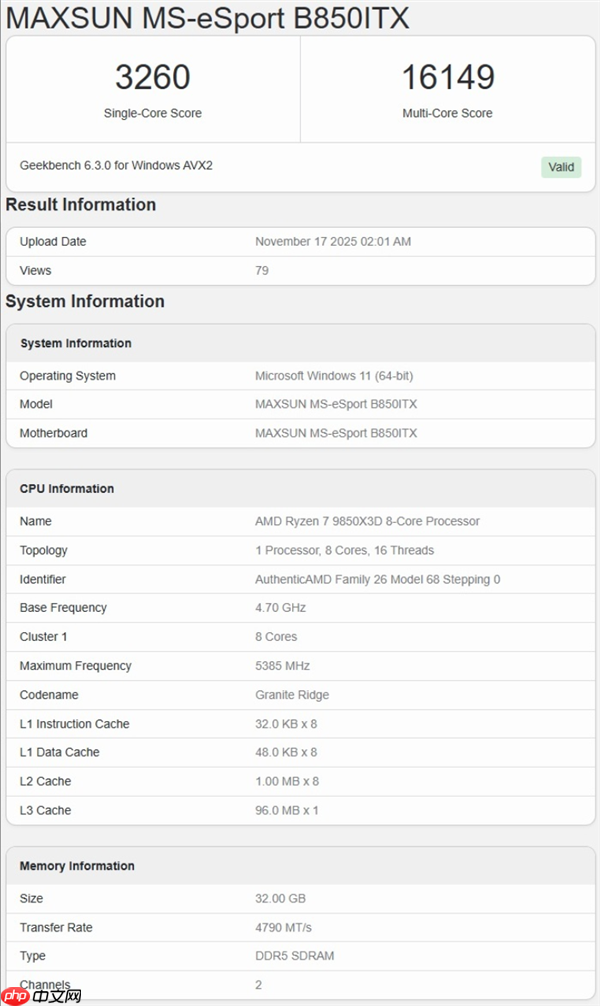Click the Upload Date value November 17 2025
Image resolution: width=600 pixels, height=1006 pixels.
[x=333, y=242]
